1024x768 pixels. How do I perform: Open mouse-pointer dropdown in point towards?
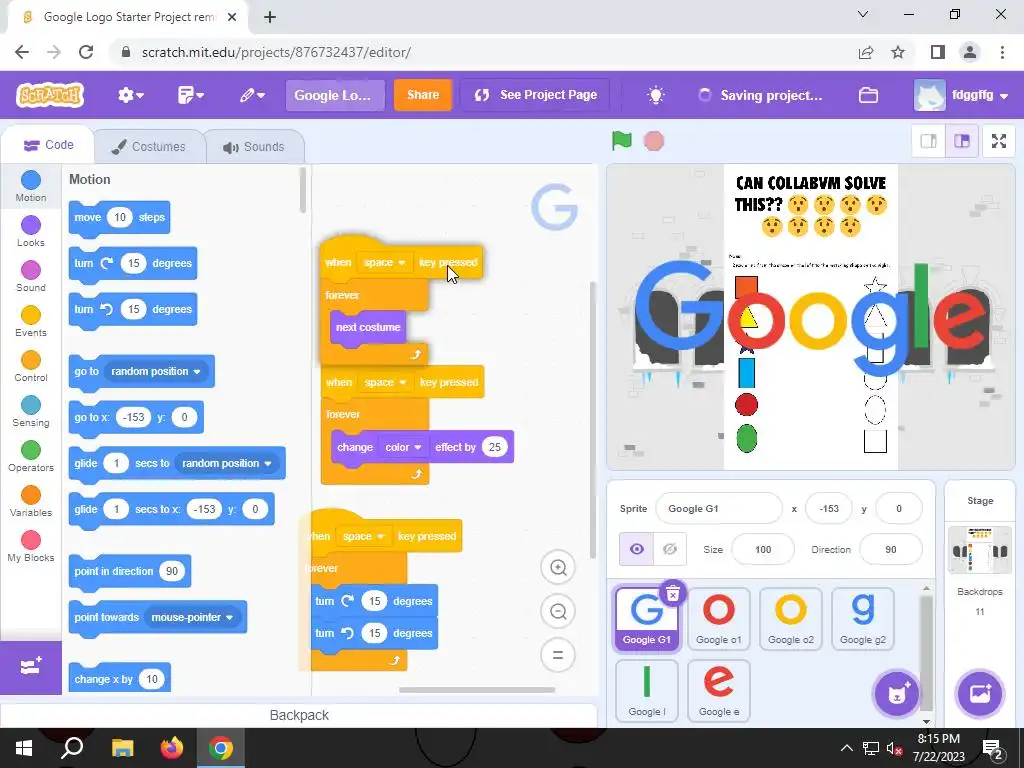tap(193, 617)
